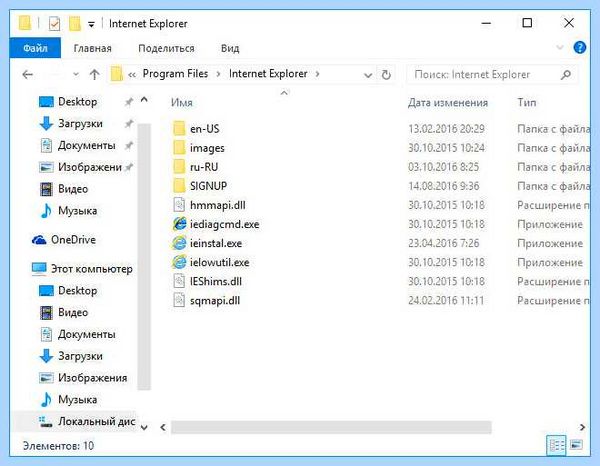Sort by the Тип column header
600x466 pixels.
(x=527, y=103)
